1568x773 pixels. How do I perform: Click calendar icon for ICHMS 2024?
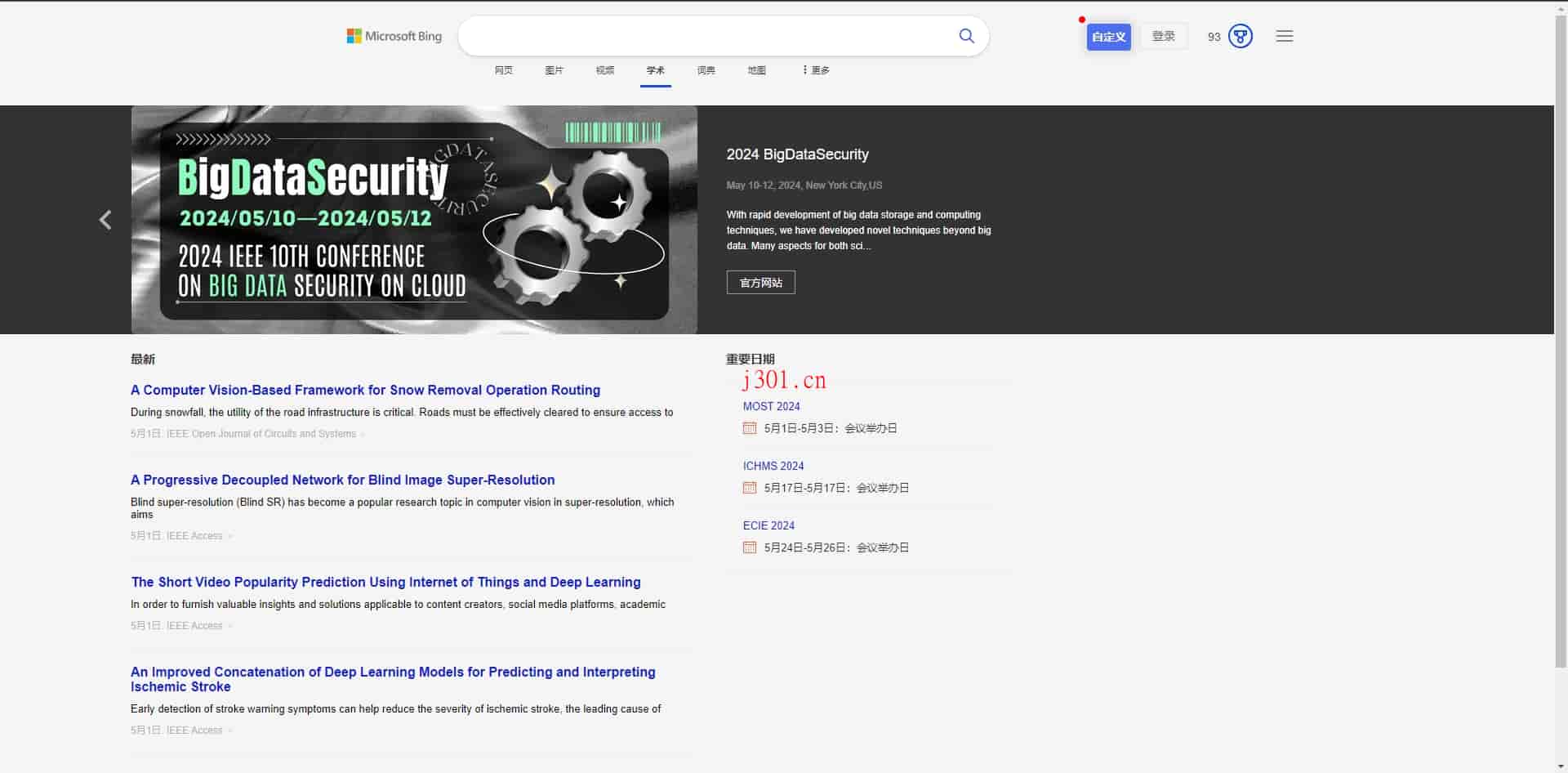pos(750,488)
